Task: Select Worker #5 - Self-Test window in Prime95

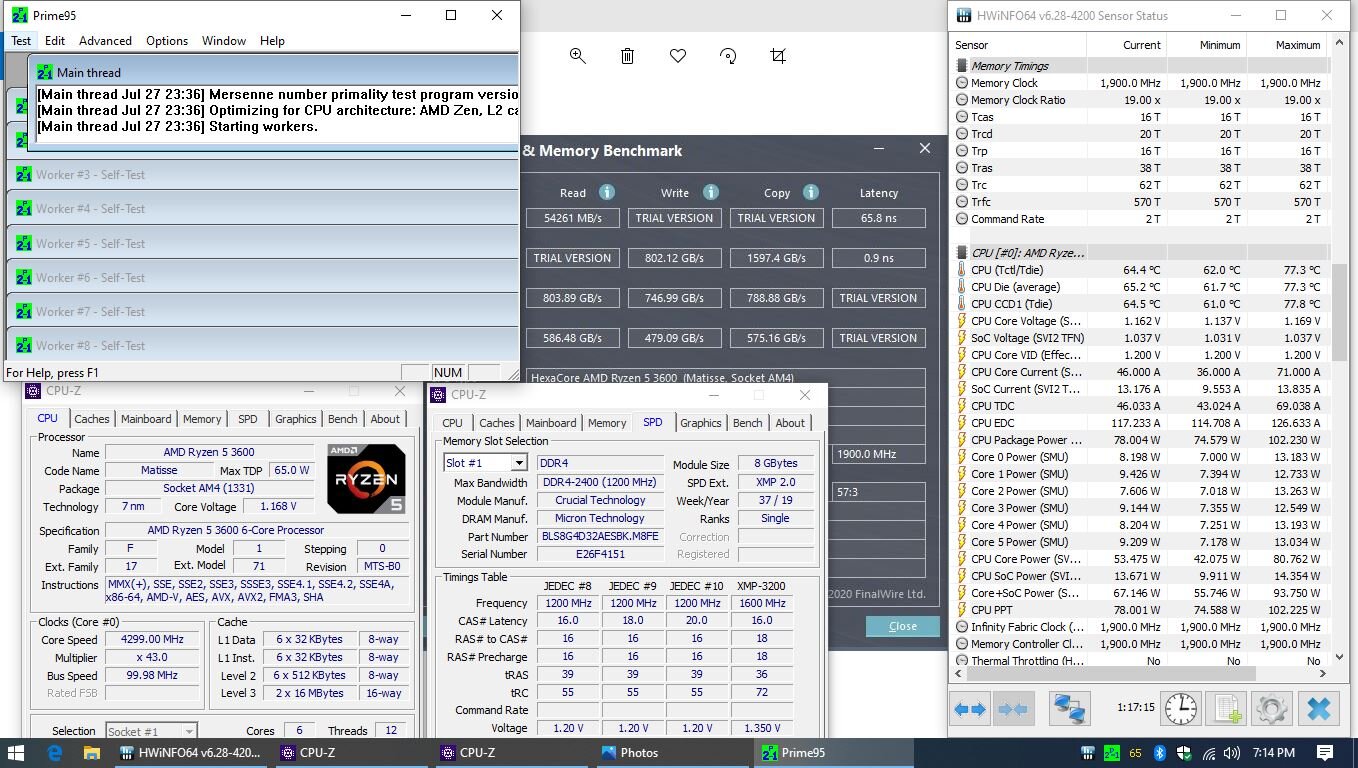Action: 261,243
